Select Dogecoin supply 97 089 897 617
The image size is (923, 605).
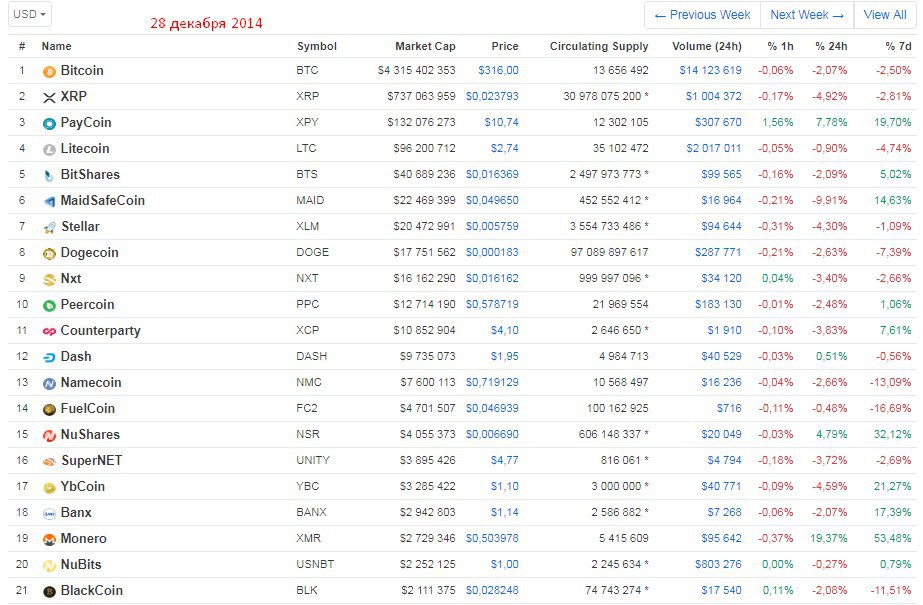[609, 252]
